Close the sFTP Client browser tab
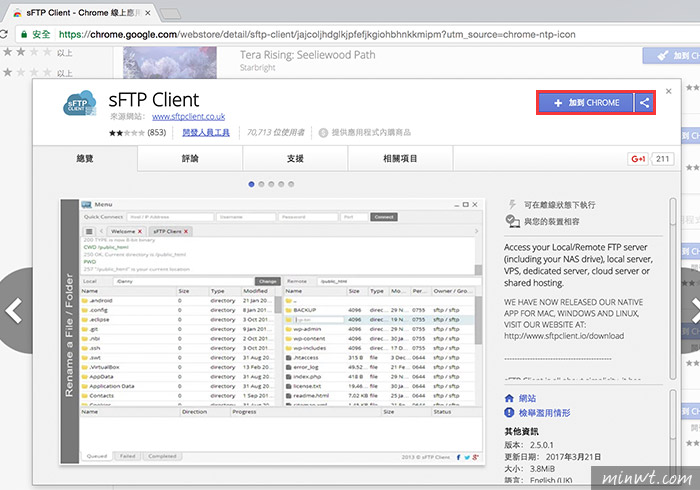Image resolution: width=700 pixels, height=490 pixels. coord(147,13)
